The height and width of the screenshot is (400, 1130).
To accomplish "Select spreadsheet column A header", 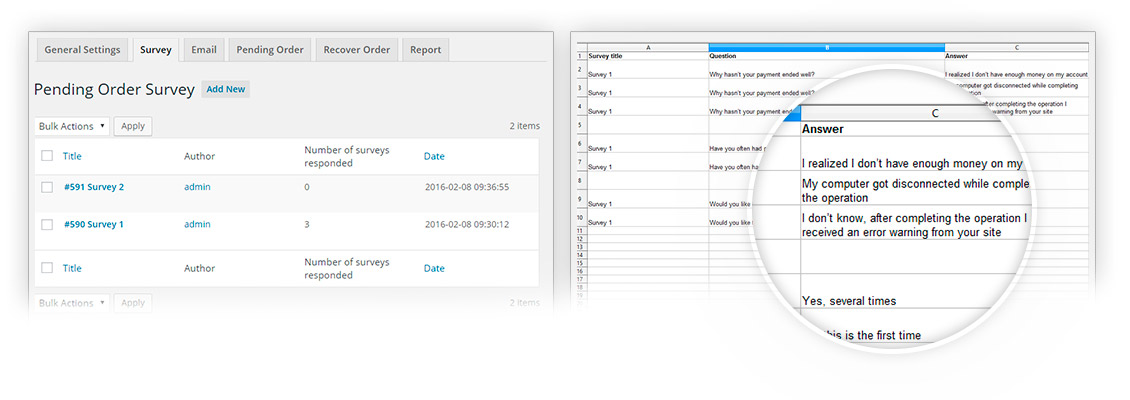I will [x=647, y=47].
